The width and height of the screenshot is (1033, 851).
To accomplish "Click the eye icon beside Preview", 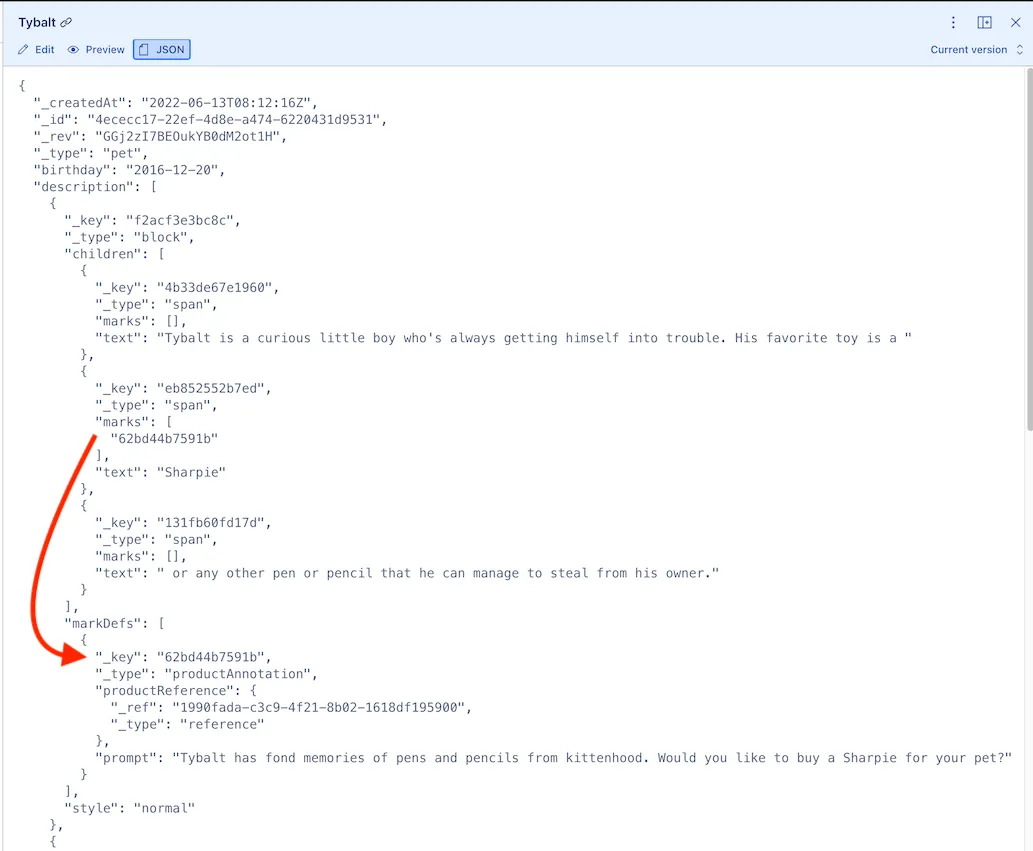I will point(72,48).
